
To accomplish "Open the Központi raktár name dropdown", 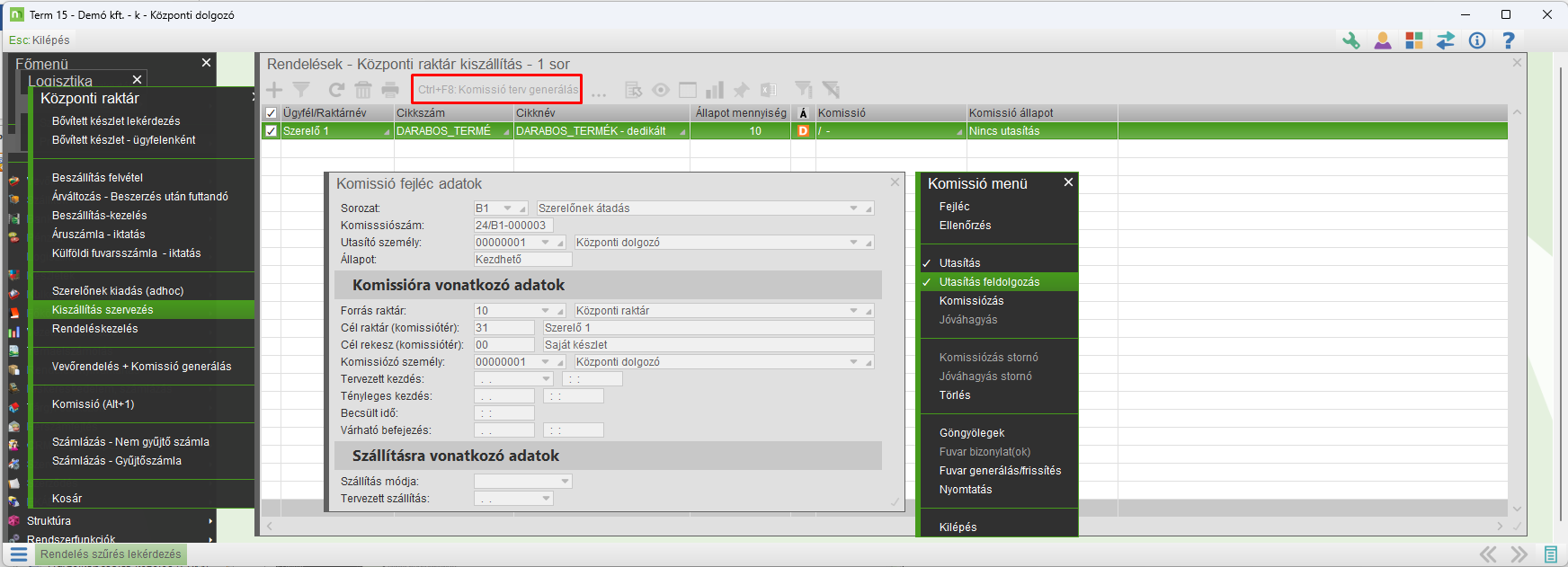I will (x=854, y=311).
